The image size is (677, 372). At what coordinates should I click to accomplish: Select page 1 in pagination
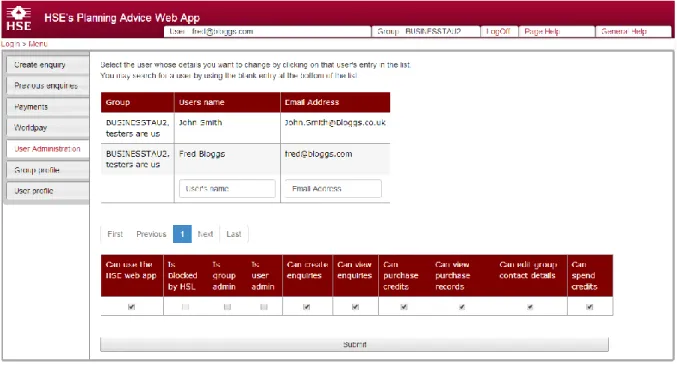(x=182, y=234)
